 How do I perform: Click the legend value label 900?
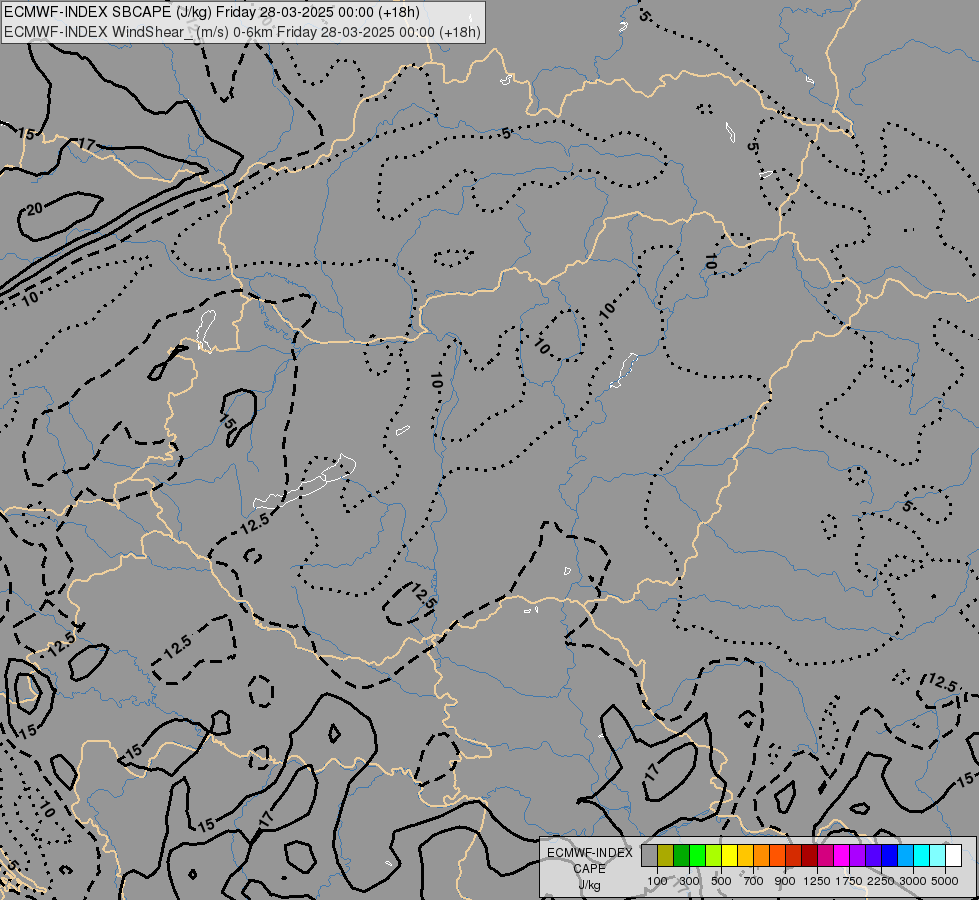coord(785,881)
